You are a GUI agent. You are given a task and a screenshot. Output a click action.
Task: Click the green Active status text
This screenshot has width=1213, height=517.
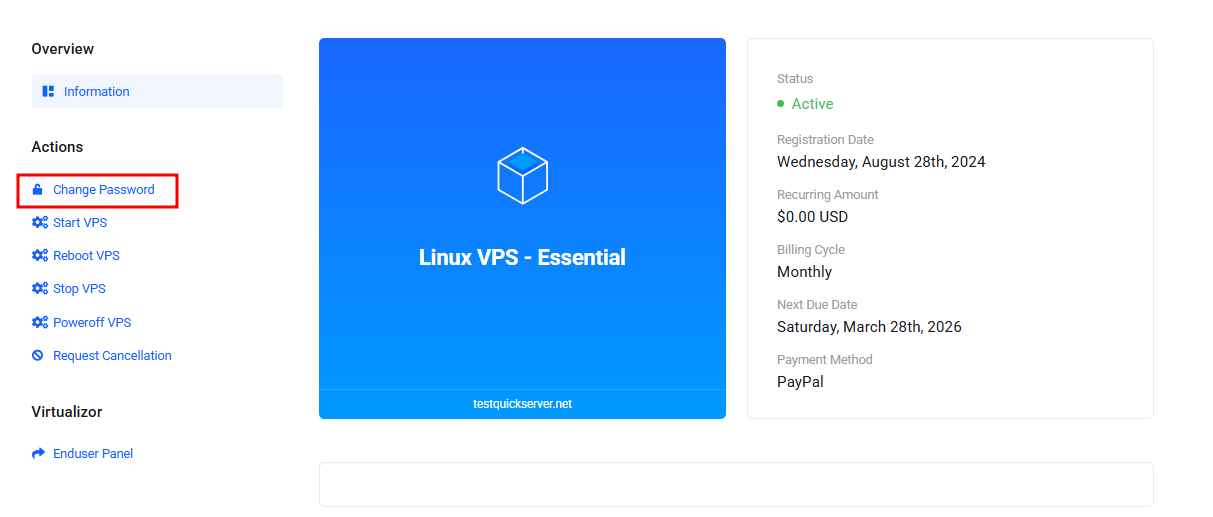812,104
